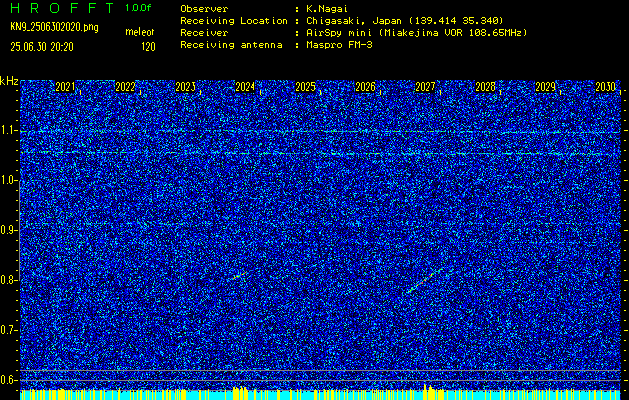The width and height of the screenshot is (629, 400).
Task: Select the 2022 time marker
Action: [125, 87]
